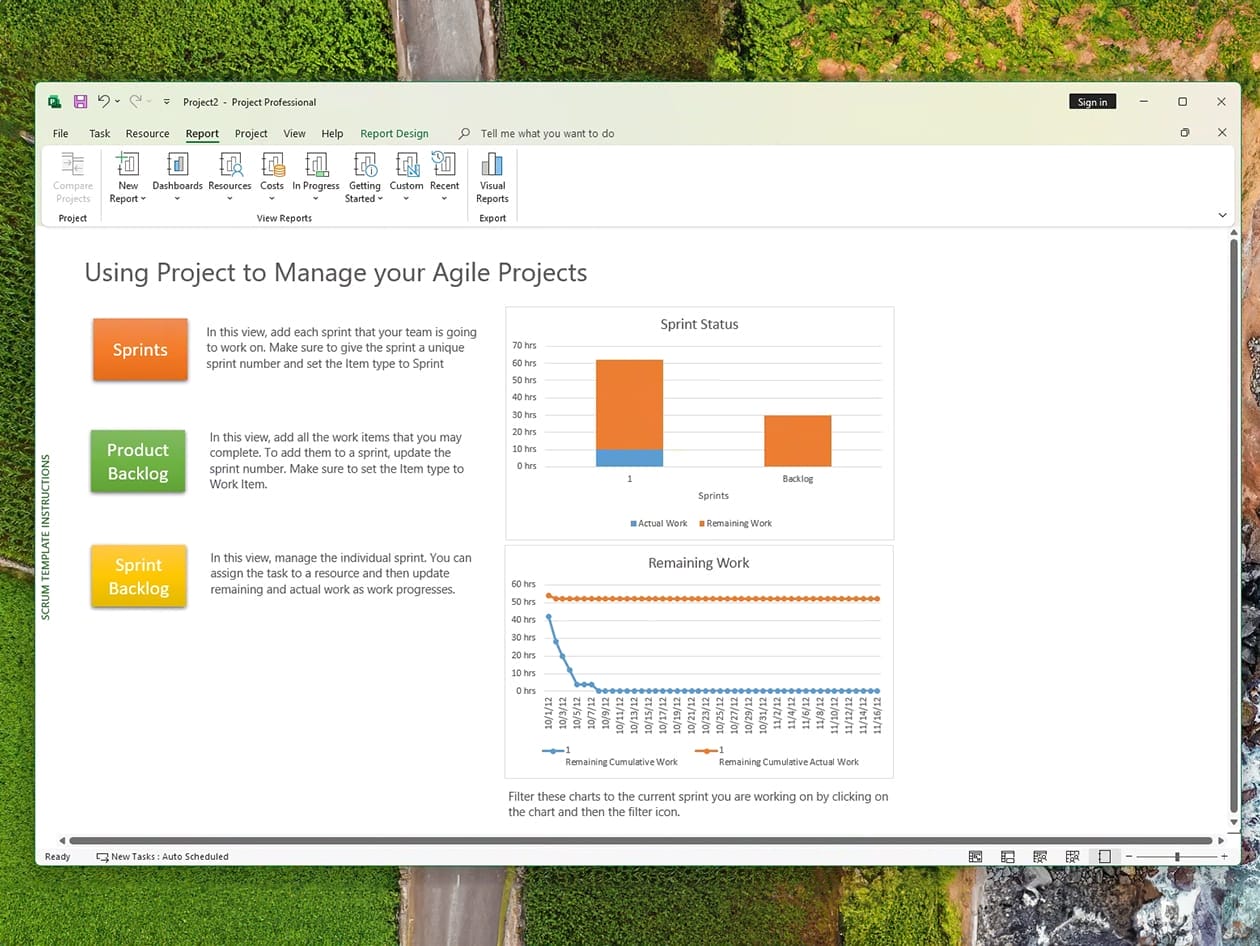Screen dimensions: 1260x946
Task: Open the Task ribbon tab
Action: pyautogui.click(x=100, y=133)
